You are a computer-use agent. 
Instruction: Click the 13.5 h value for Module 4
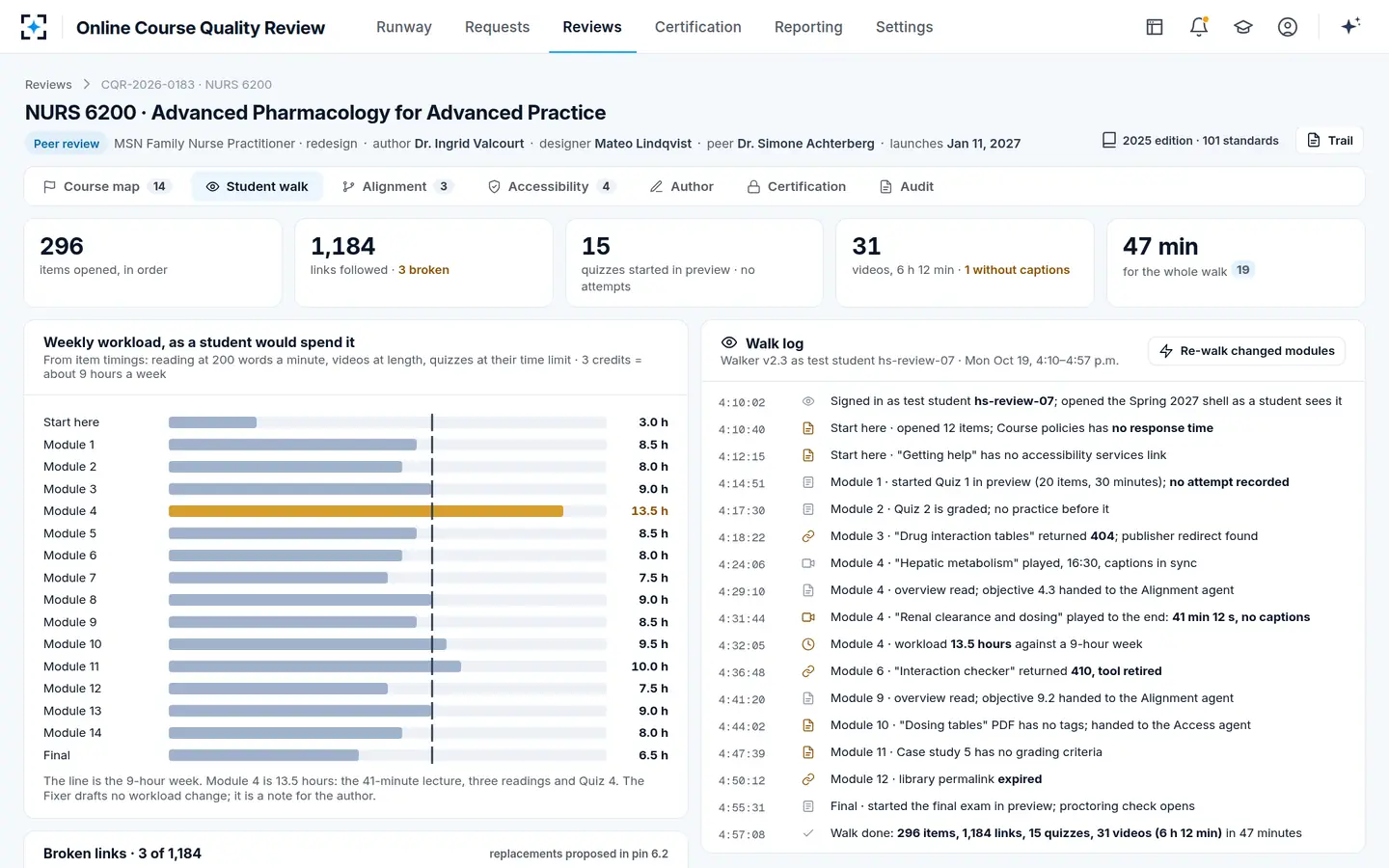(649, 511)
